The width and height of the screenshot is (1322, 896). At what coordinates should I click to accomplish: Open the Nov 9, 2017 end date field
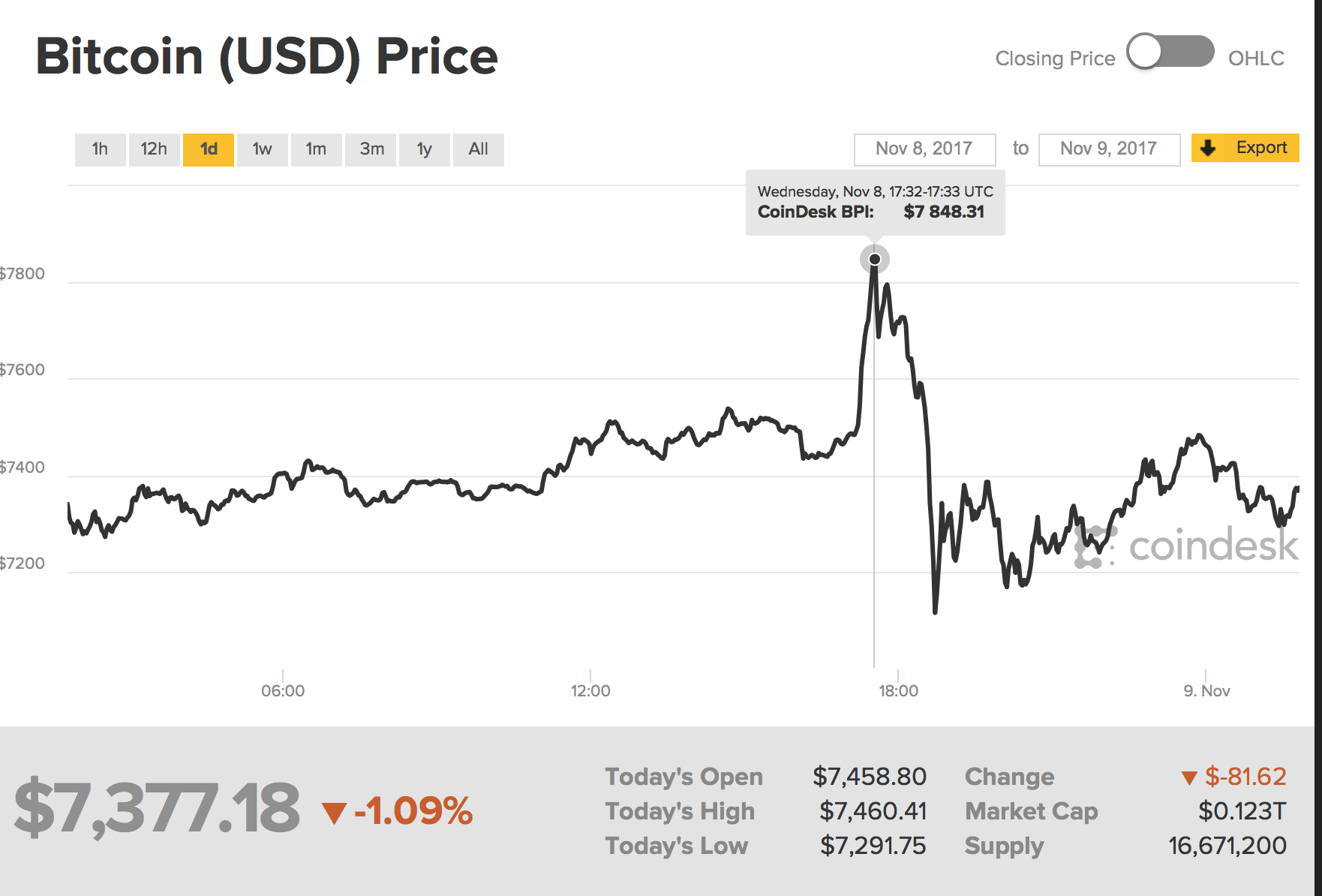[1108, 149]
